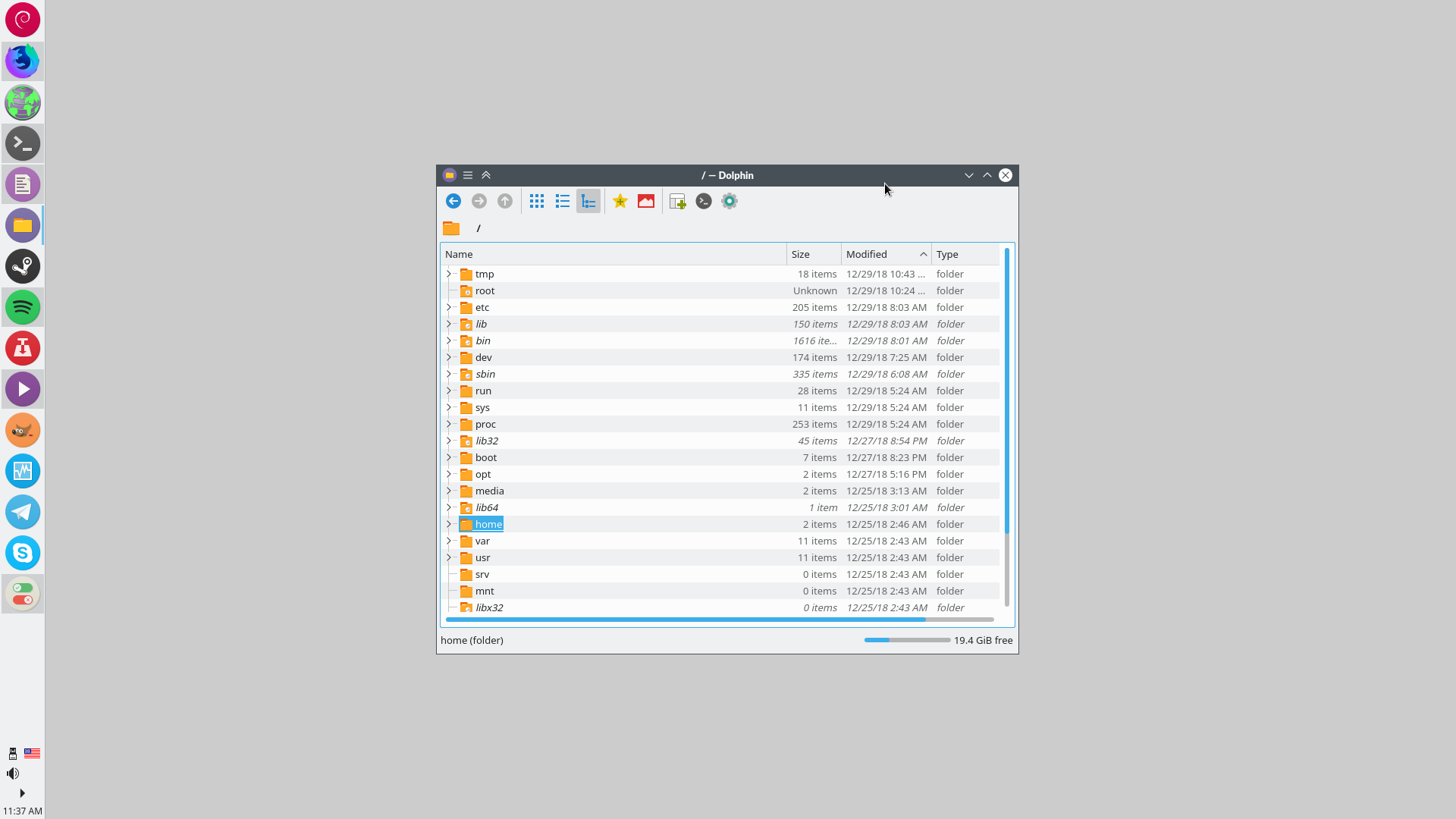The height and width of the screenshot is (819, 1456).
Task: Select the Details tree view mode
Action: coord(588,201)
